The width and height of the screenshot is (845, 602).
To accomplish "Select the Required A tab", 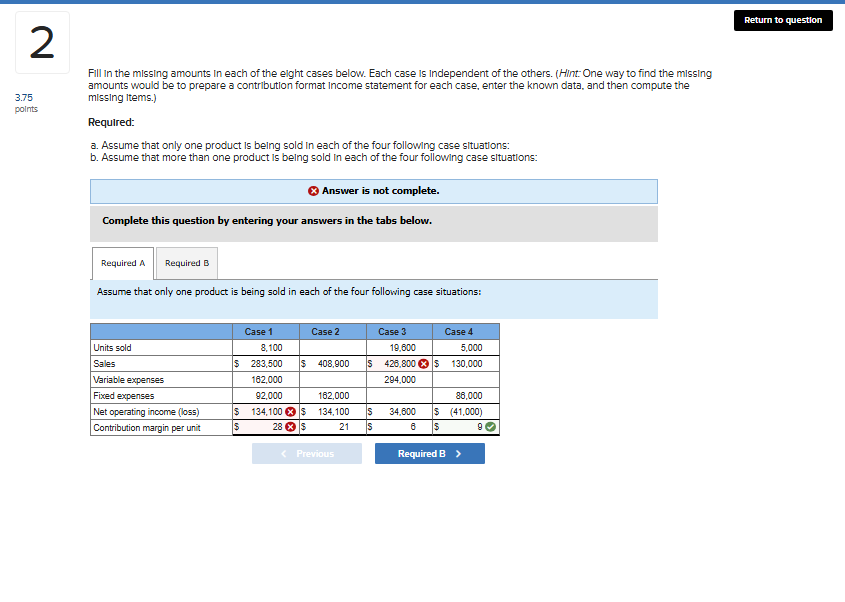I will [122, 262].
